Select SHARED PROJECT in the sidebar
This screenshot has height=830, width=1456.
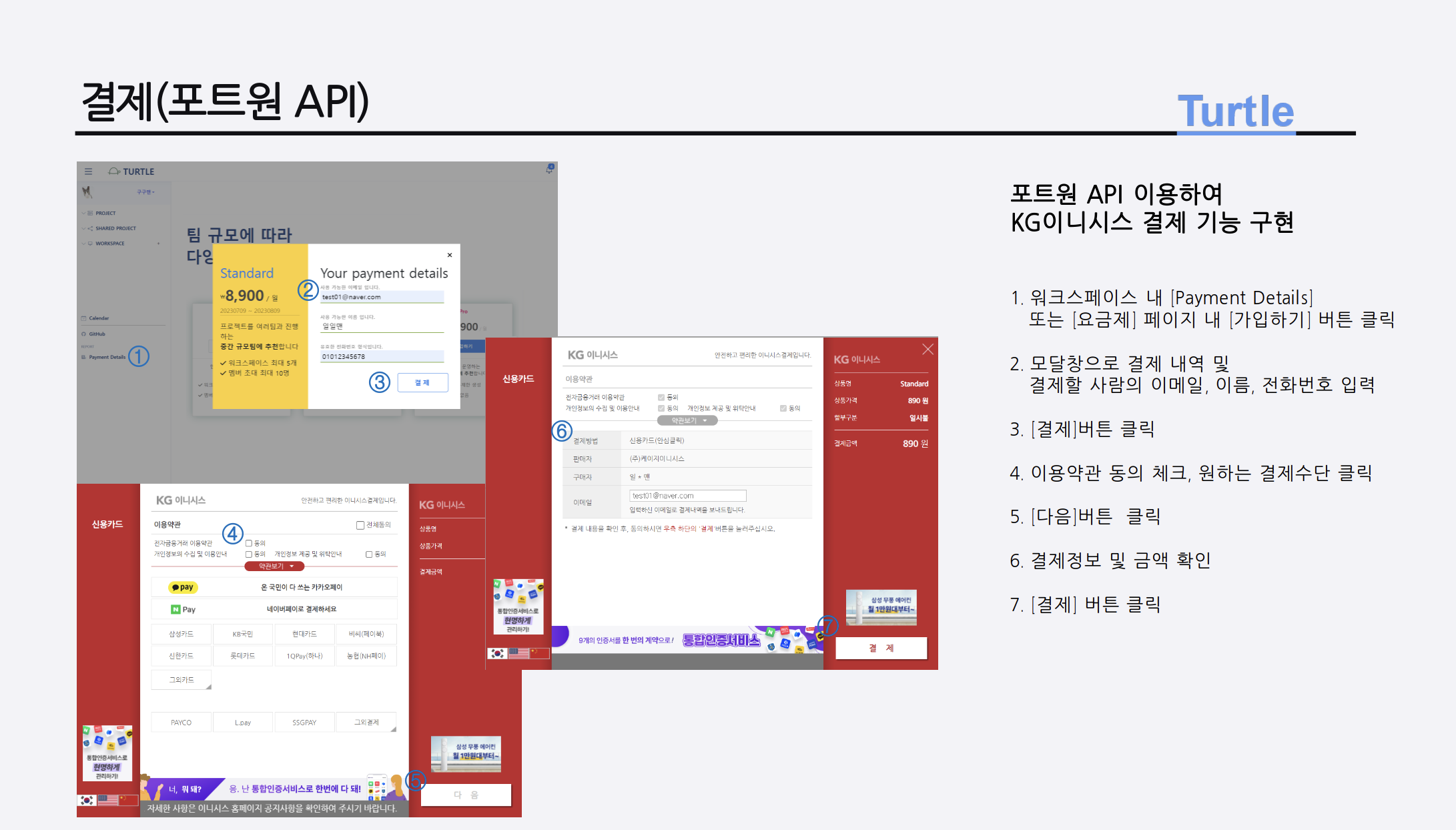tap(115, 228)
